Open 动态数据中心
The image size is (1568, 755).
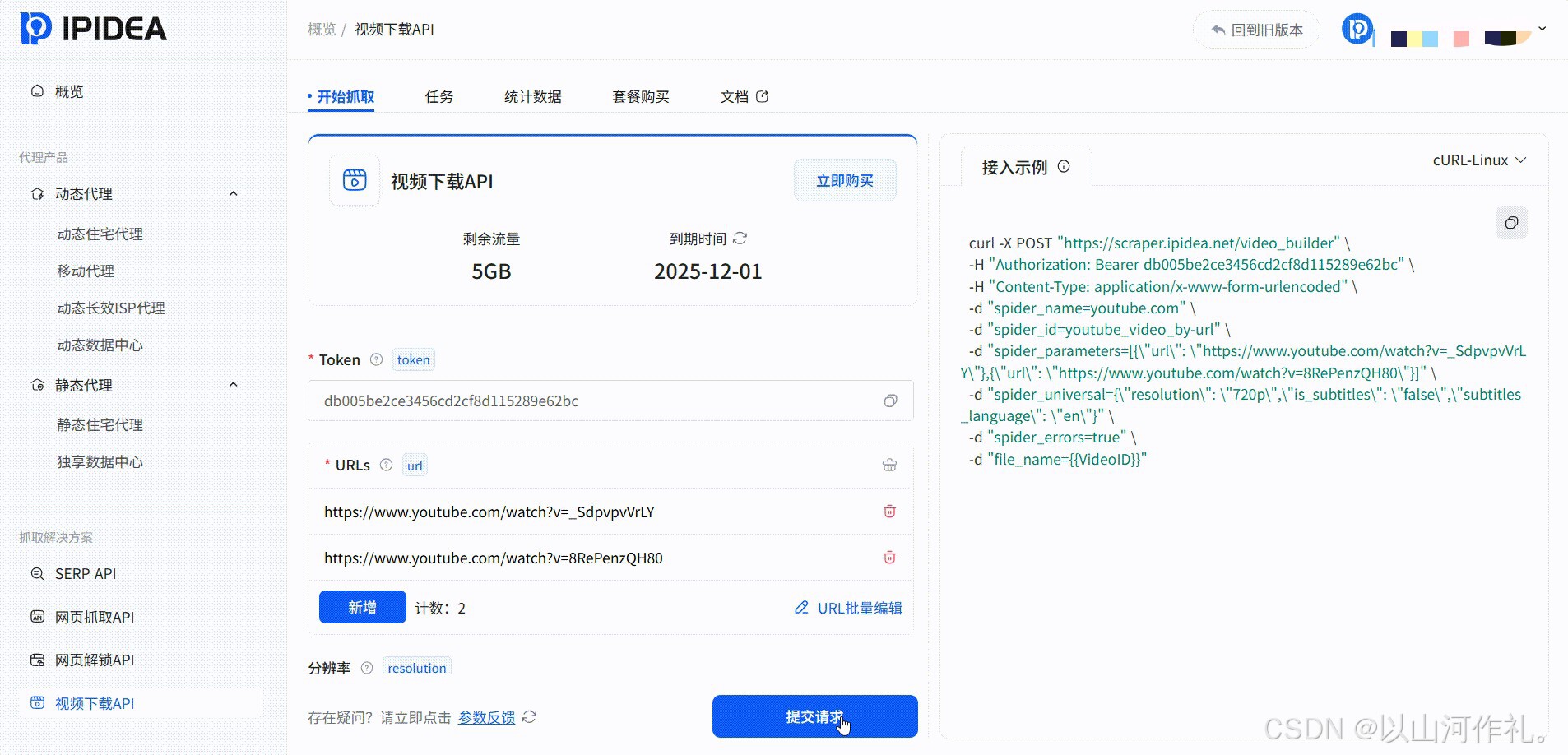pos(100,345)
